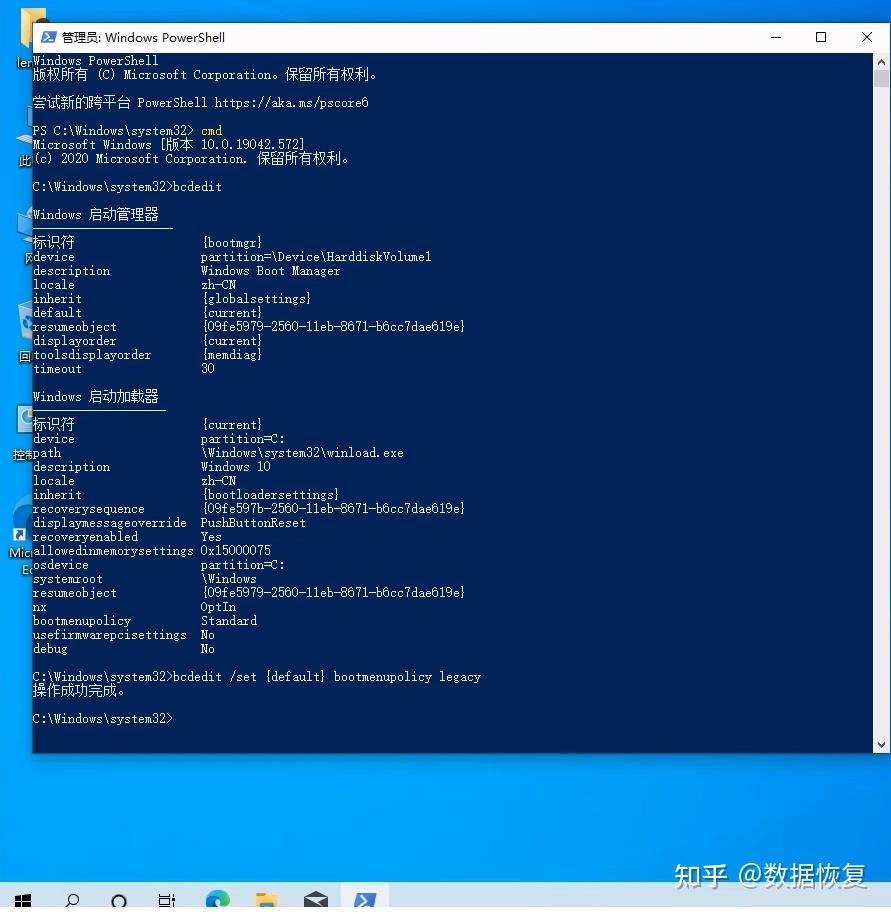Click the 'Windows Boot Manager' description value
The image size is (891, 914).
coord(270,271)
